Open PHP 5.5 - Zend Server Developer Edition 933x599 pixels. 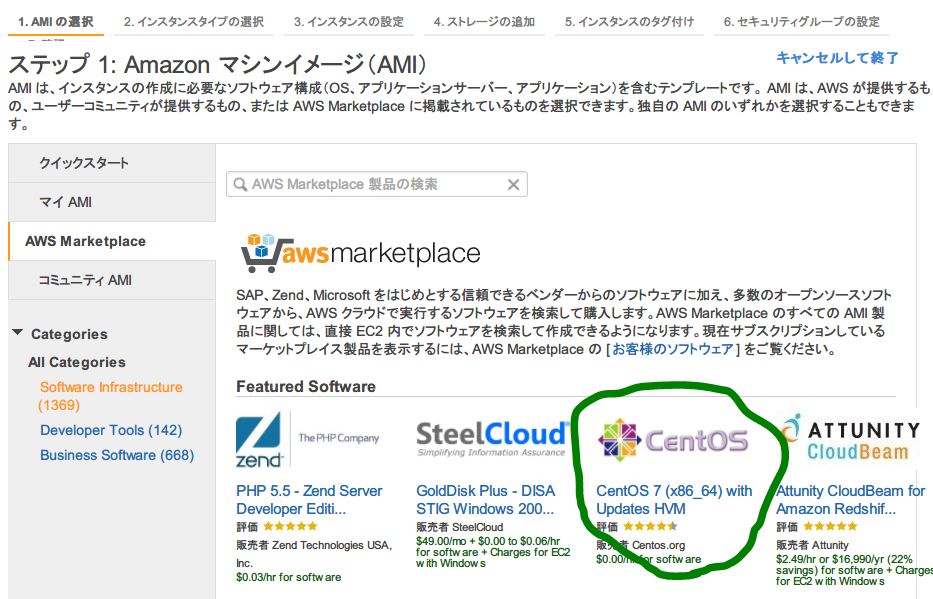(309, 500)
